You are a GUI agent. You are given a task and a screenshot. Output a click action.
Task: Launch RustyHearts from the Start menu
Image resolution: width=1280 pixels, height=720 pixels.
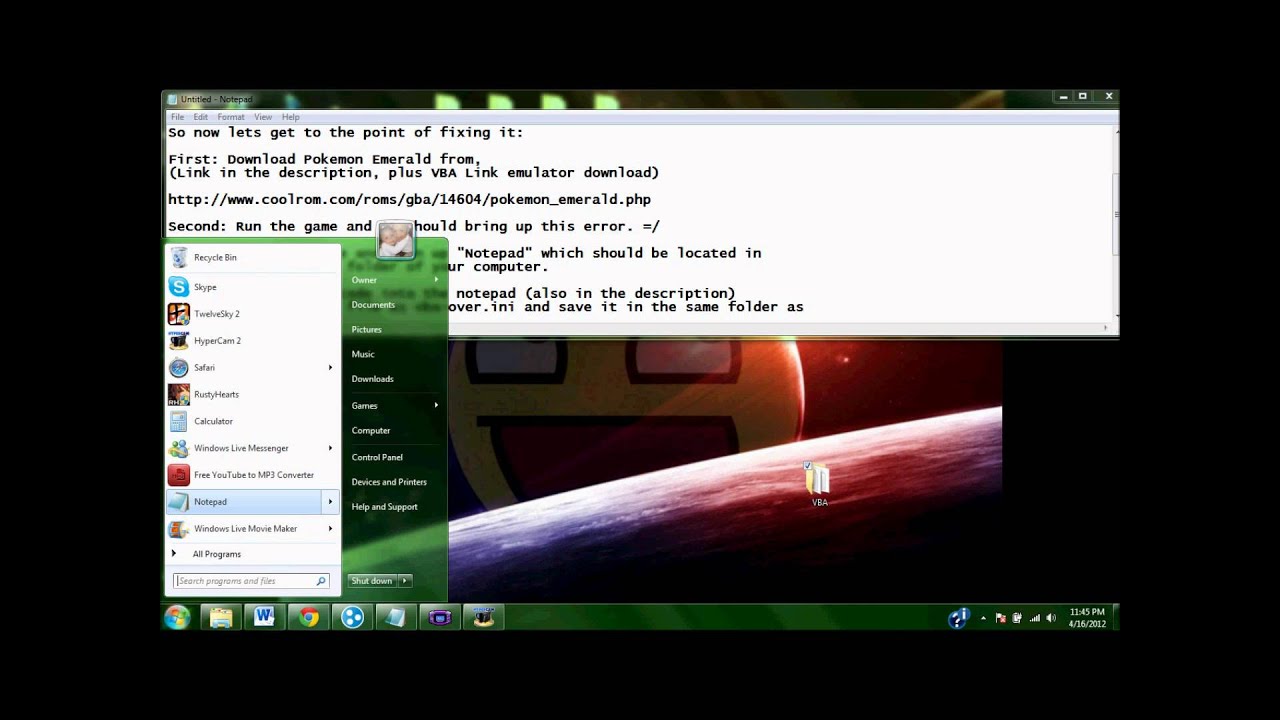(253, 394)
